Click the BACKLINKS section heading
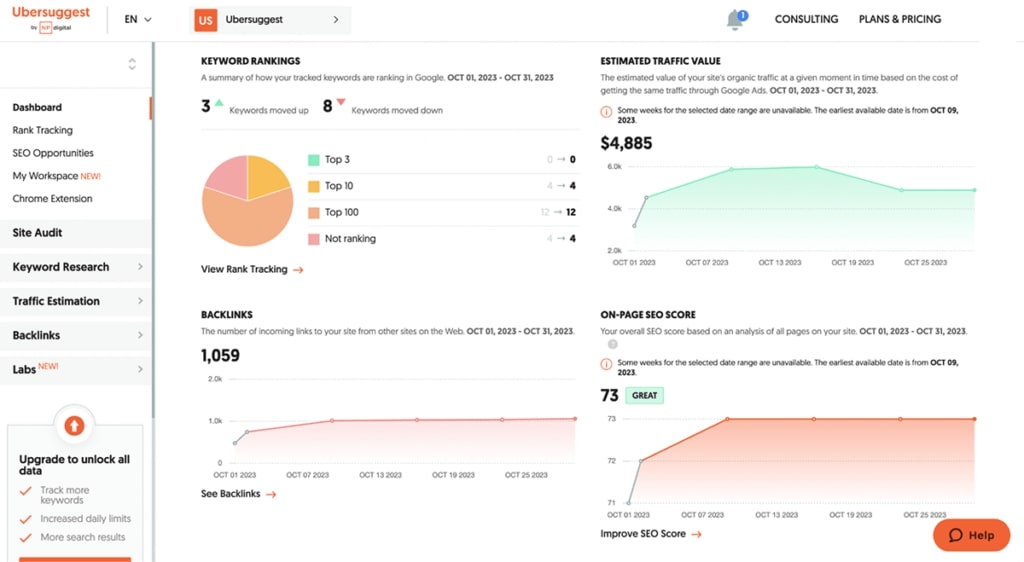The height and width of the screenshot is (562, 1024). pyautogui.click(x=227, y=315)
